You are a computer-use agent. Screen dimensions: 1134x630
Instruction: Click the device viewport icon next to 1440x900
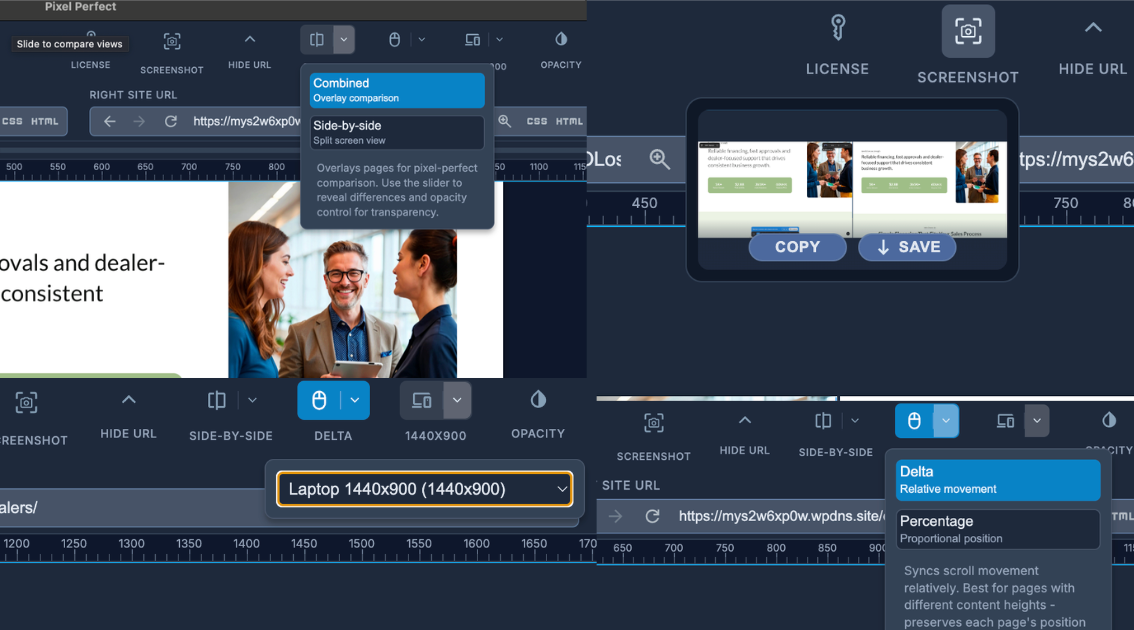(x=421, y=400)
